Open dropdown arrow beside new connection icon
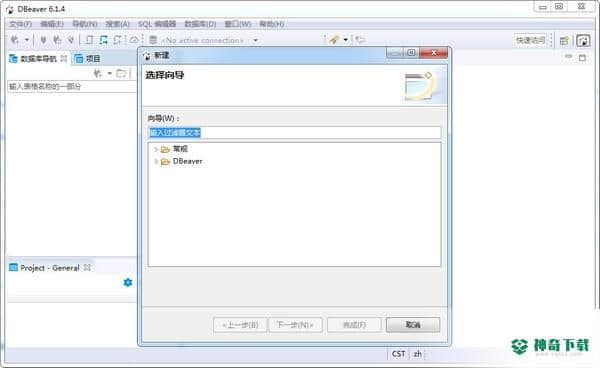The image size is (600, 368). click(x=27, y=40)
